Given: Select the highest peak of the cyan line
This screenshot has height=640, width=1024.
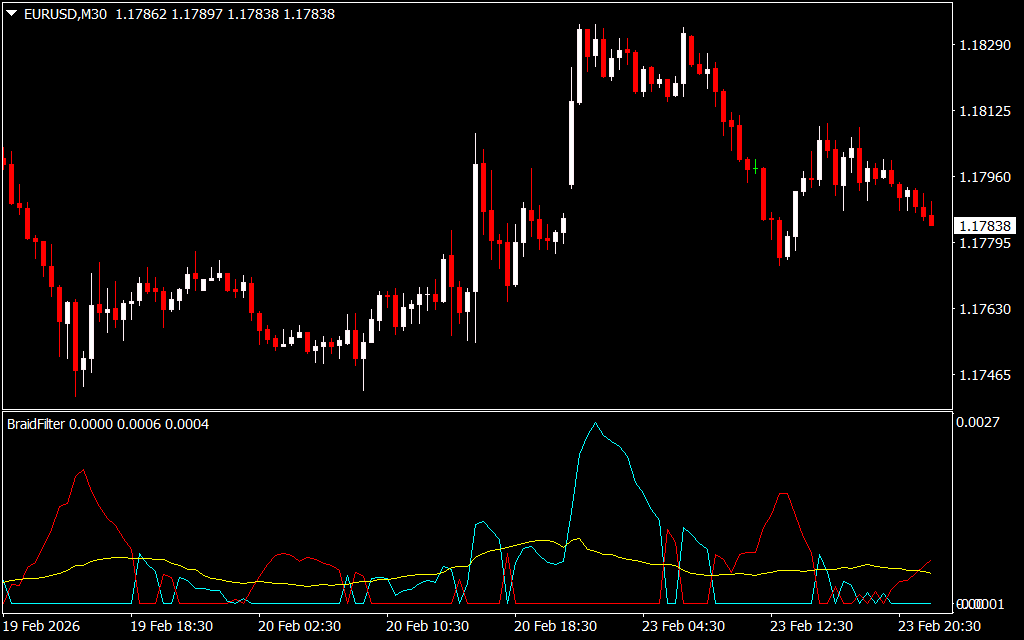Looking at the screenshot, I should [596, 423].
